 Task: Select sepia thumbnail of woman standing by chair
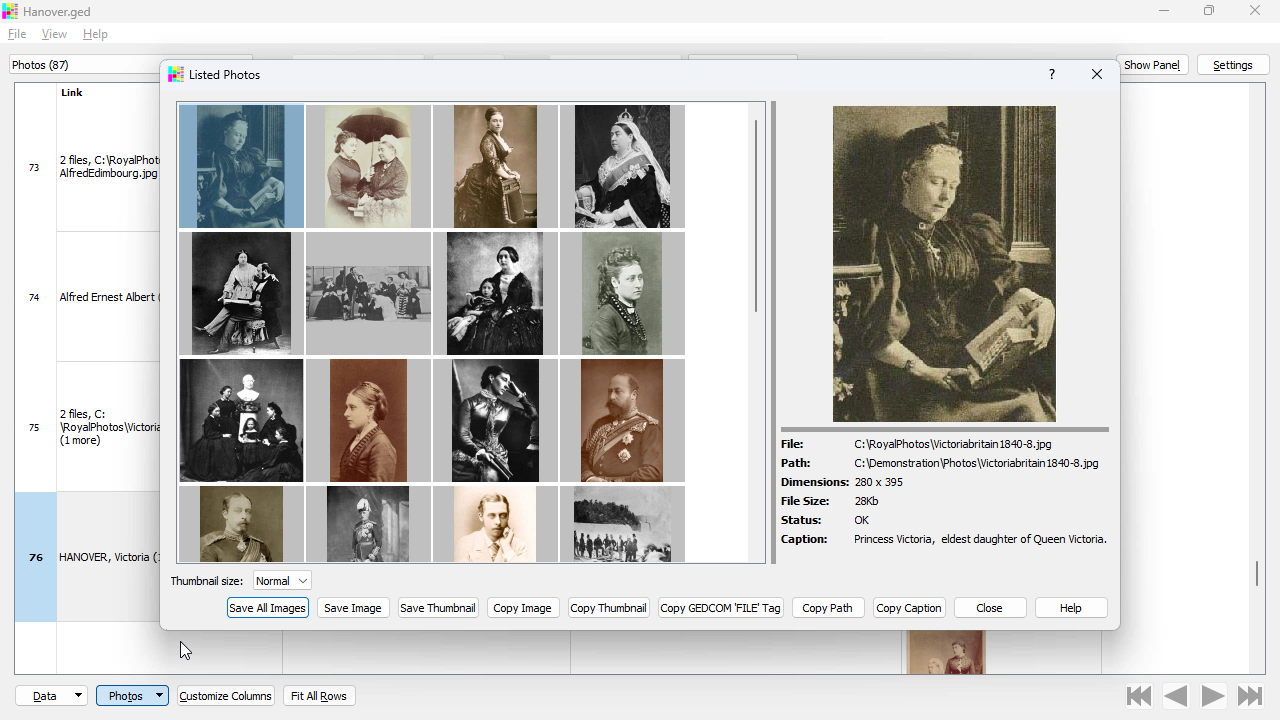tap(495, 166)
